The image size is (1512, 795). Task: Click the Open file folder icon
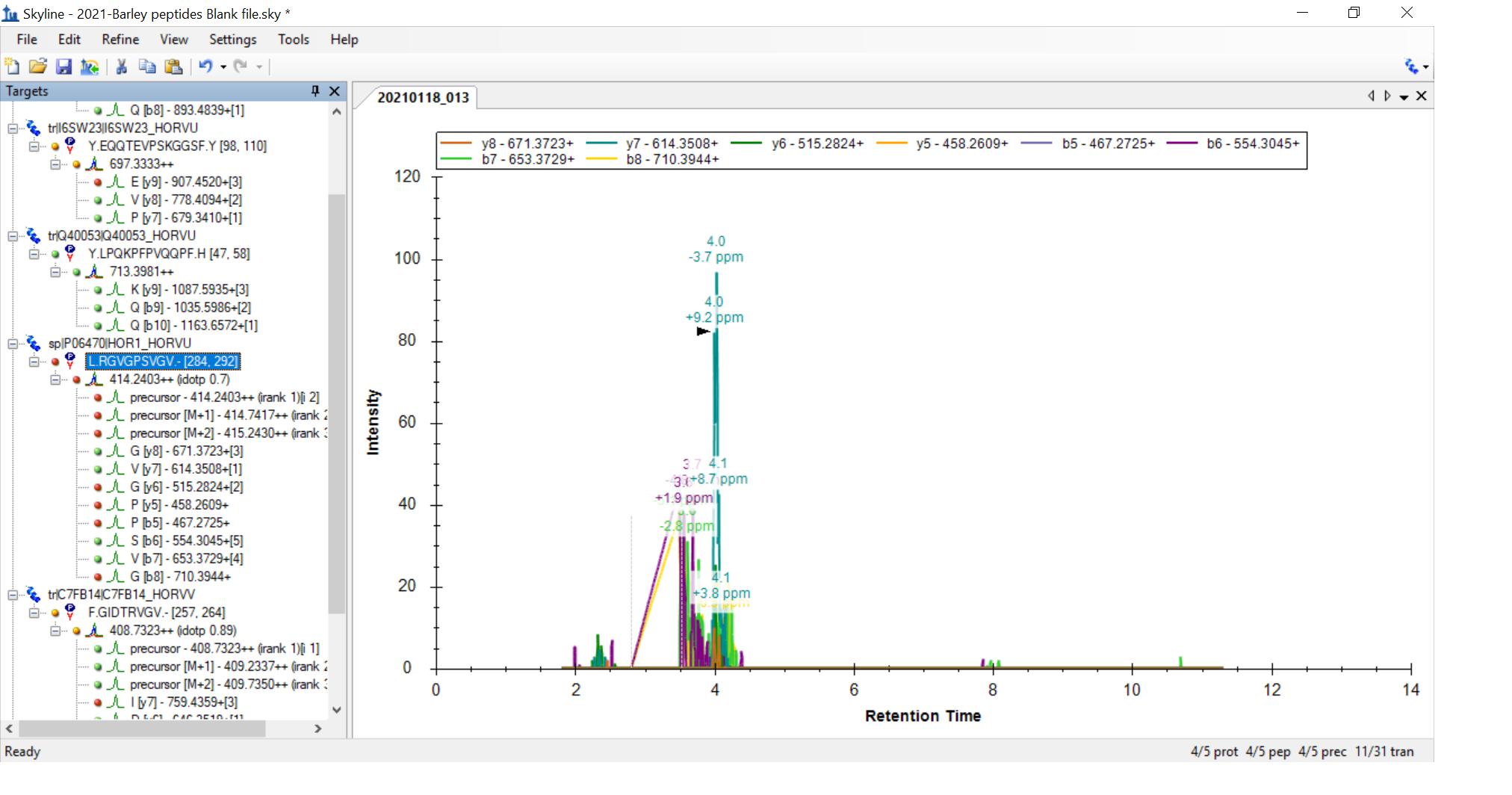point(37,66)
